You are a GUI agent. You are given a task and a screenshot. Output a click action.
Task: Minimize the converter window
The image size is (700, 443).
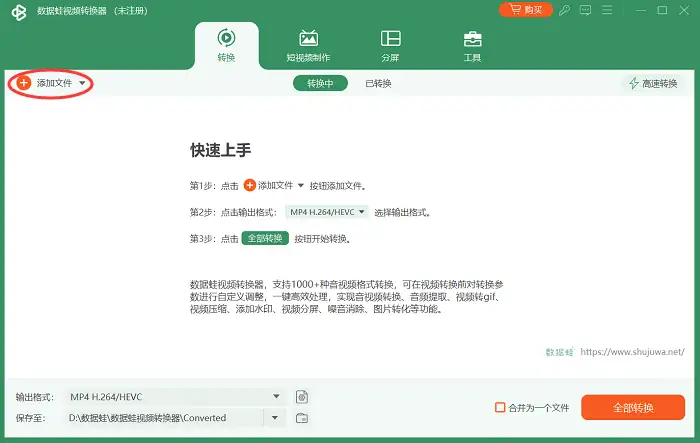(641, 10)
